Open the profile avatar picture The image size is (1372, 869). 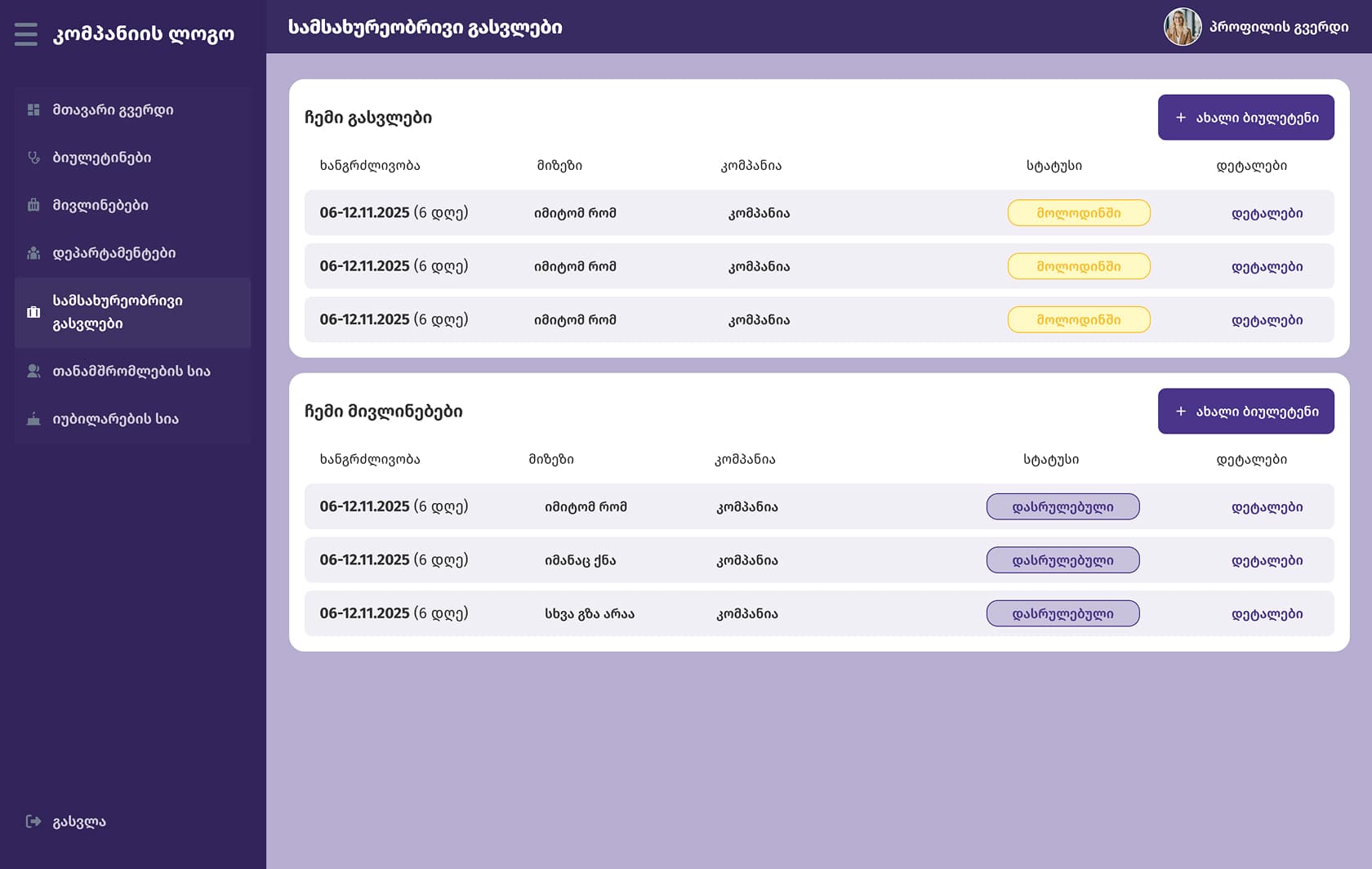pos(1182,27)
